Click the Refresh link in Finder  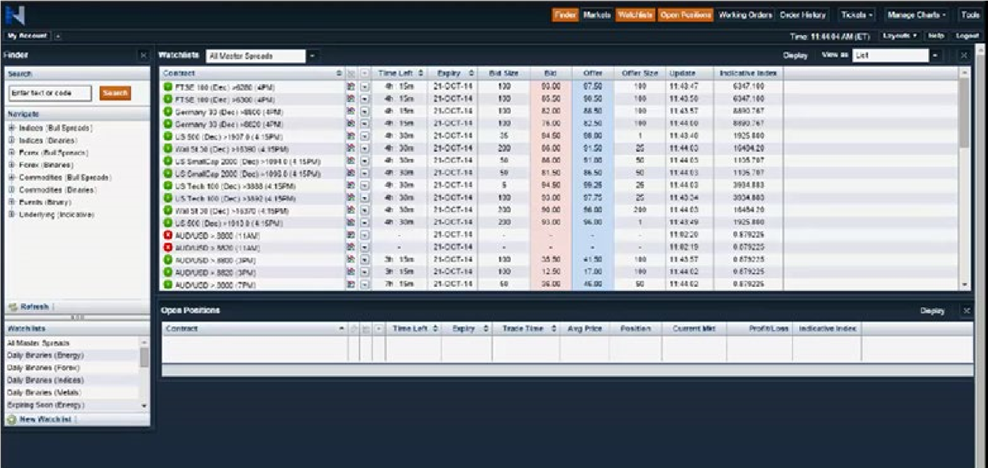coord(34,307)
